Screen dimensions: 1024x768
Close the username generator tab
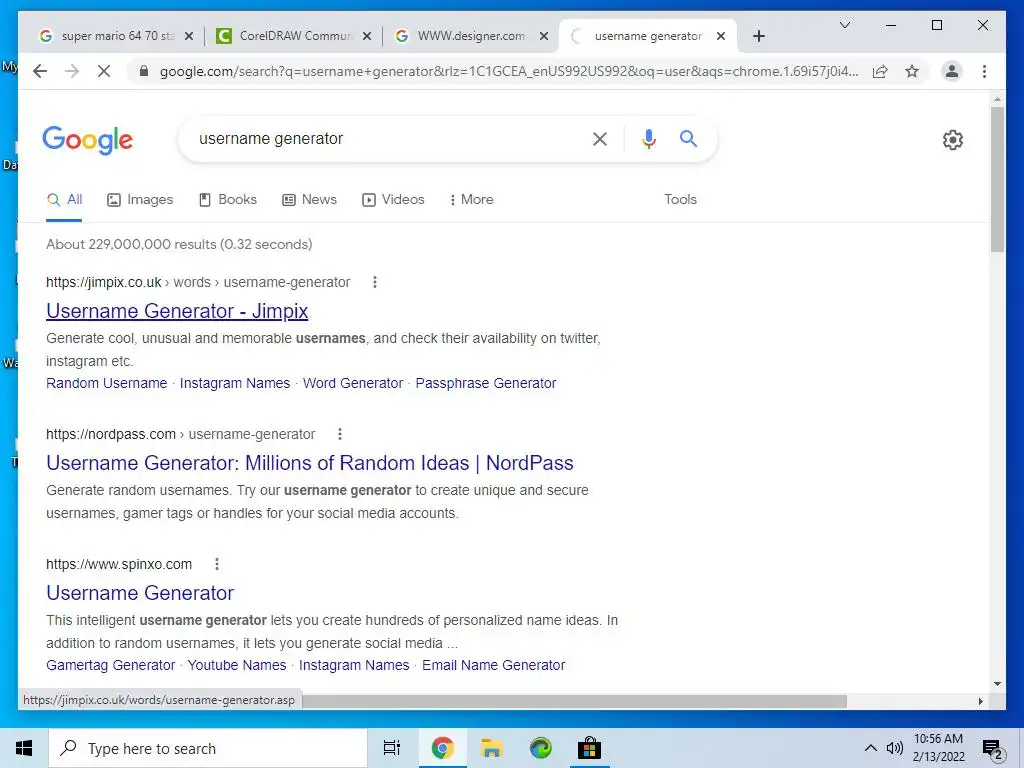point(721,36)
